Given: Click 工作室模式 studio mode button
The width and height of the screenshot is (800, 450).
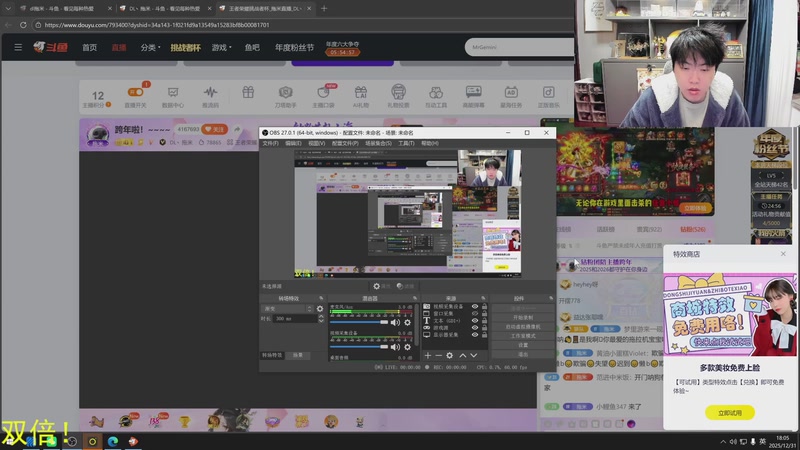Looking at the screenshot, I should coord(523,336).
